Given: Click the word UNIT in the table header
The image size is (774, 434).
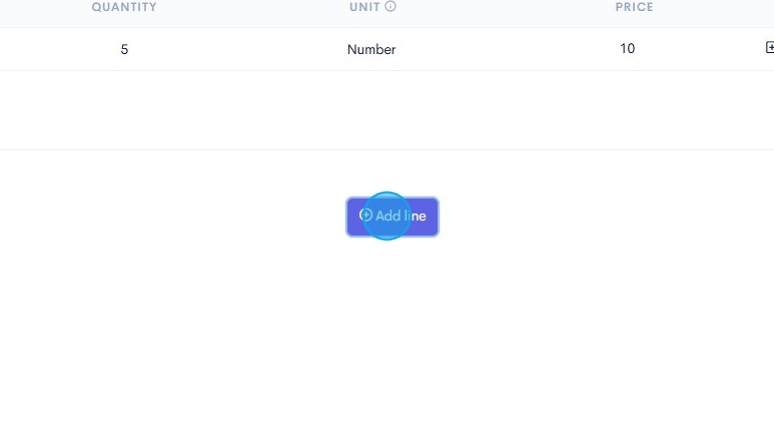Looking at the screenshot, I should click(365, 7).
